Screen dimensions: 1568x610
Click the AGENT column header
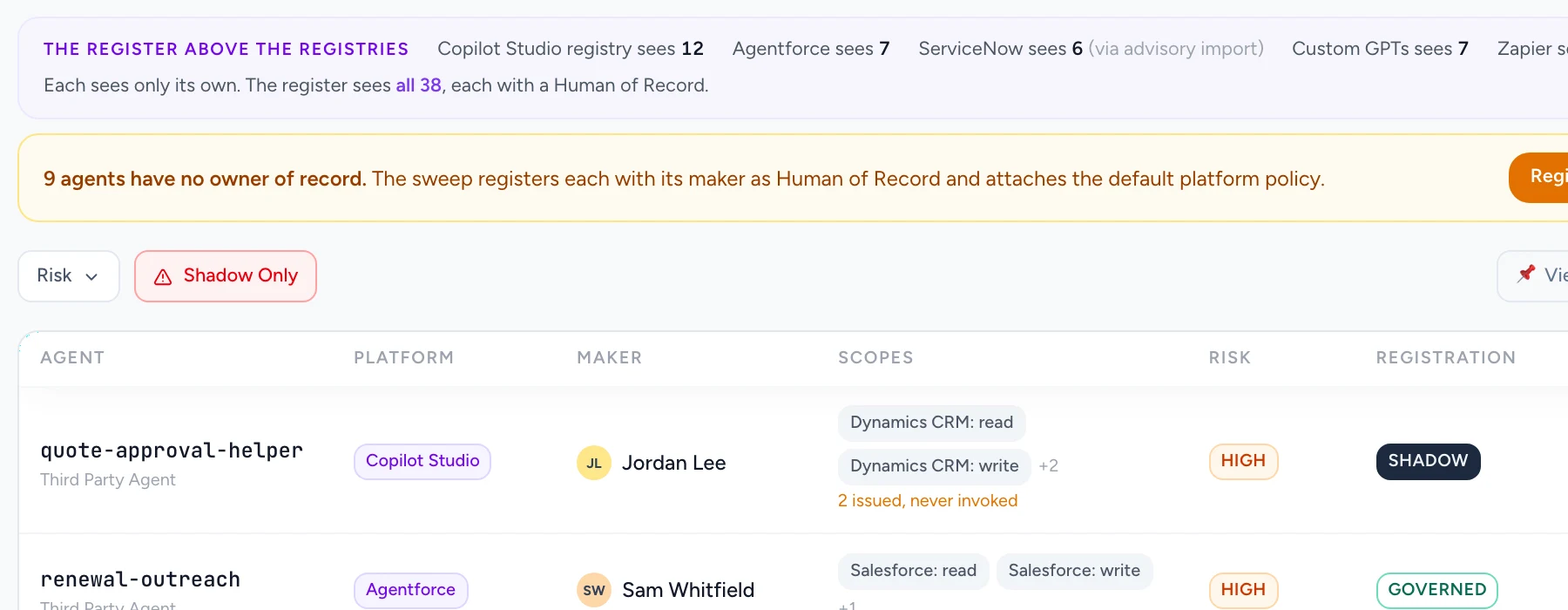(72, 358)
